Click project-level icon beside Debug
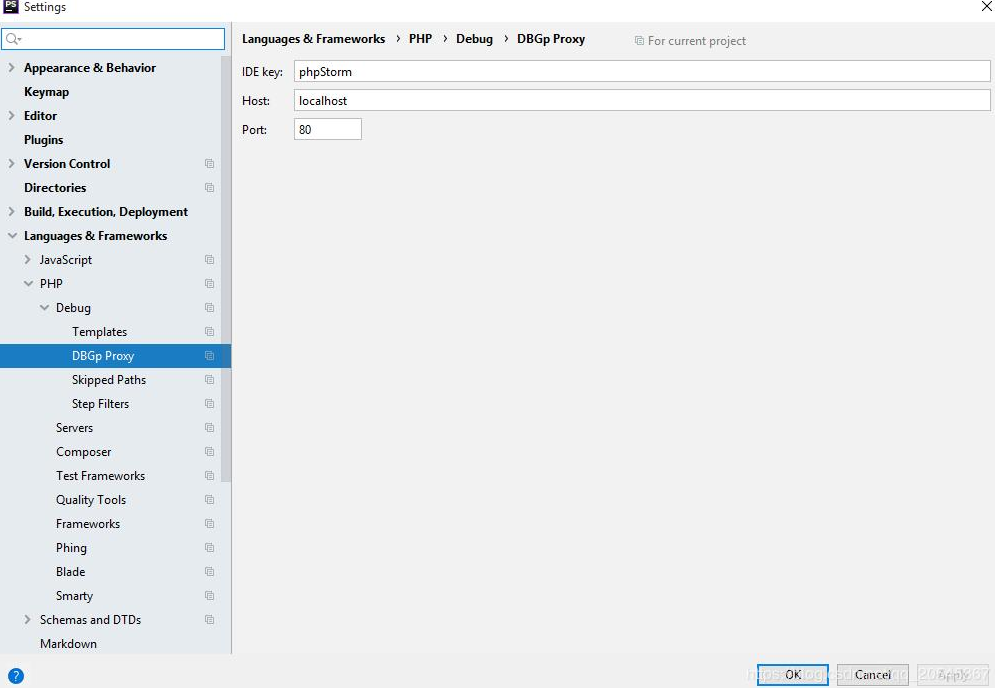995x688 pixels. pyautogui.click(x=209, y=308)
